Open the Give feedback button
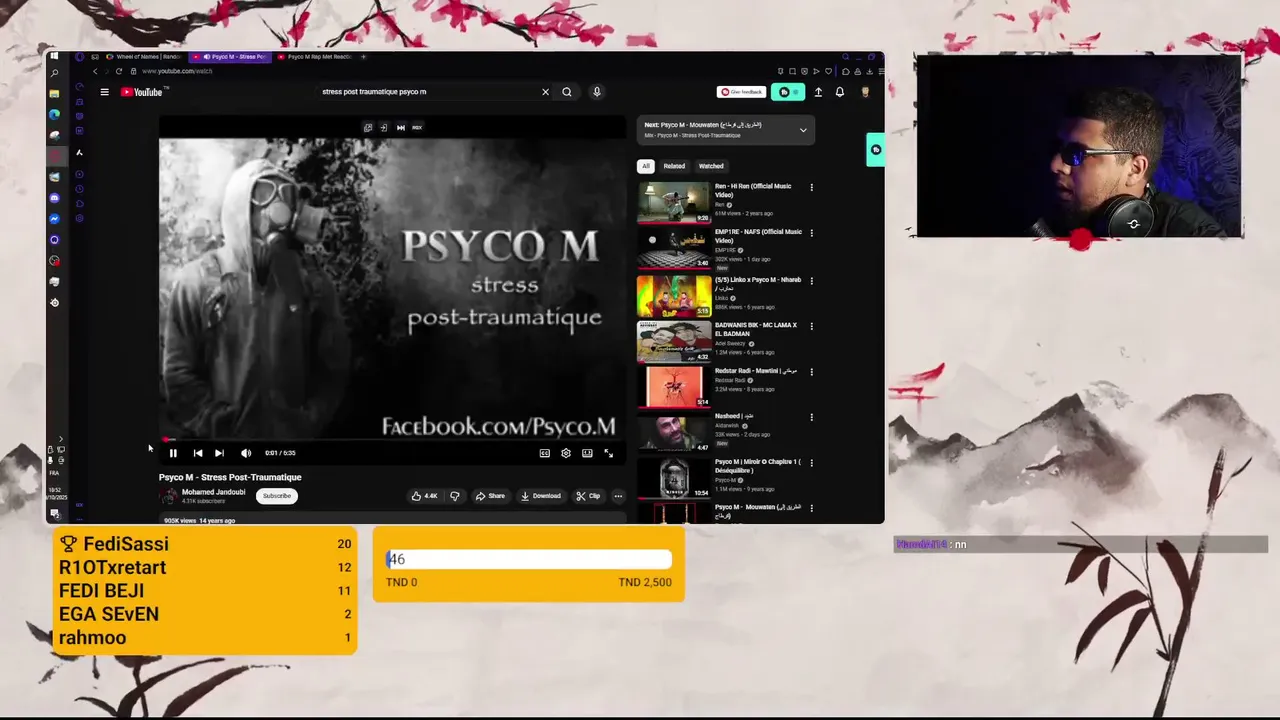The width and height of the screenshot is (1280, 720). pyautogui.click(x=742, y=92)
